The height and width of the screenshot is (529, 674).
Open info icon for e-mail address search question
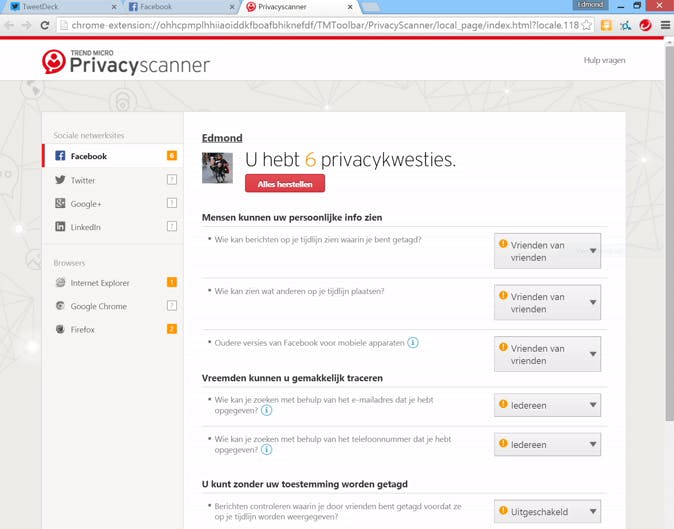267,410
